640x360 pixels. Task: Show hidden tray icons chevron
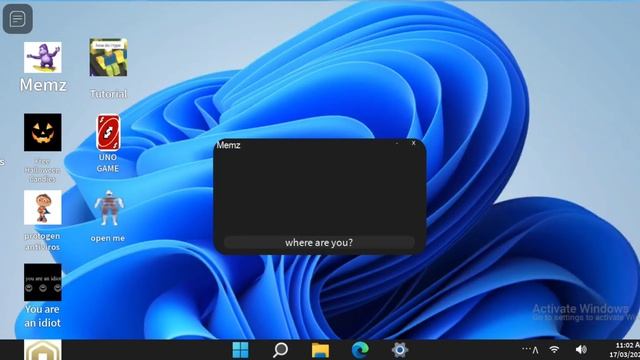pyautogui.click(x=535, y=350)
